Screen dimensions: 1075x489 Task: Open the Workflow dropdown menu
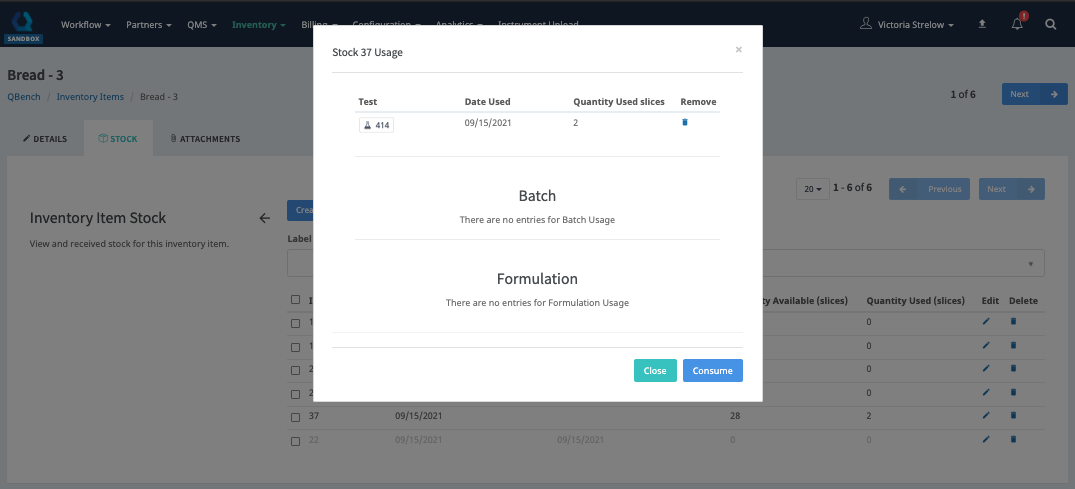pos(85,24)
